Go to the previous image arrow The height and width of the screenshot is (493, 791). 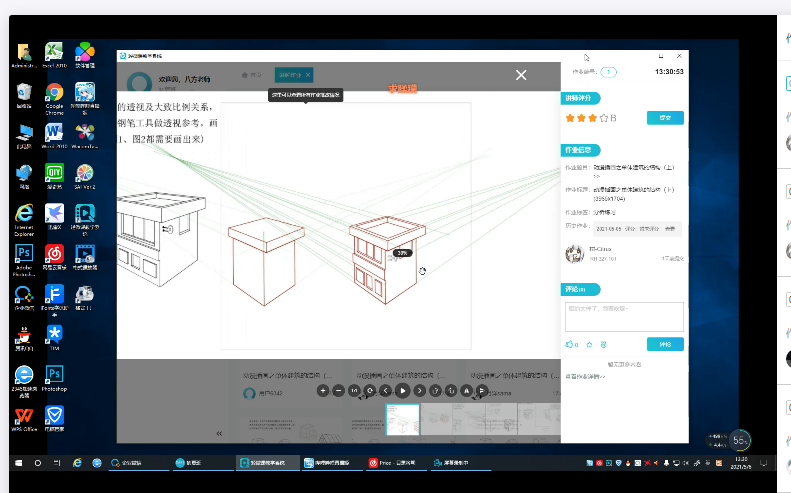coord(386,390)
